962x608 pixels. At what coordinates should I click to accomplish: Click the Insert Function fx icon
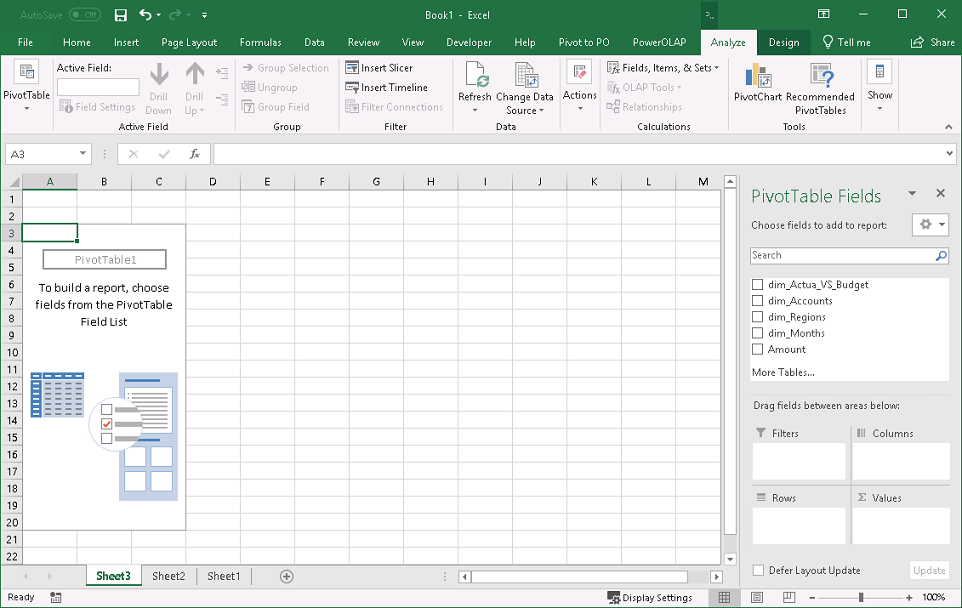194,154
